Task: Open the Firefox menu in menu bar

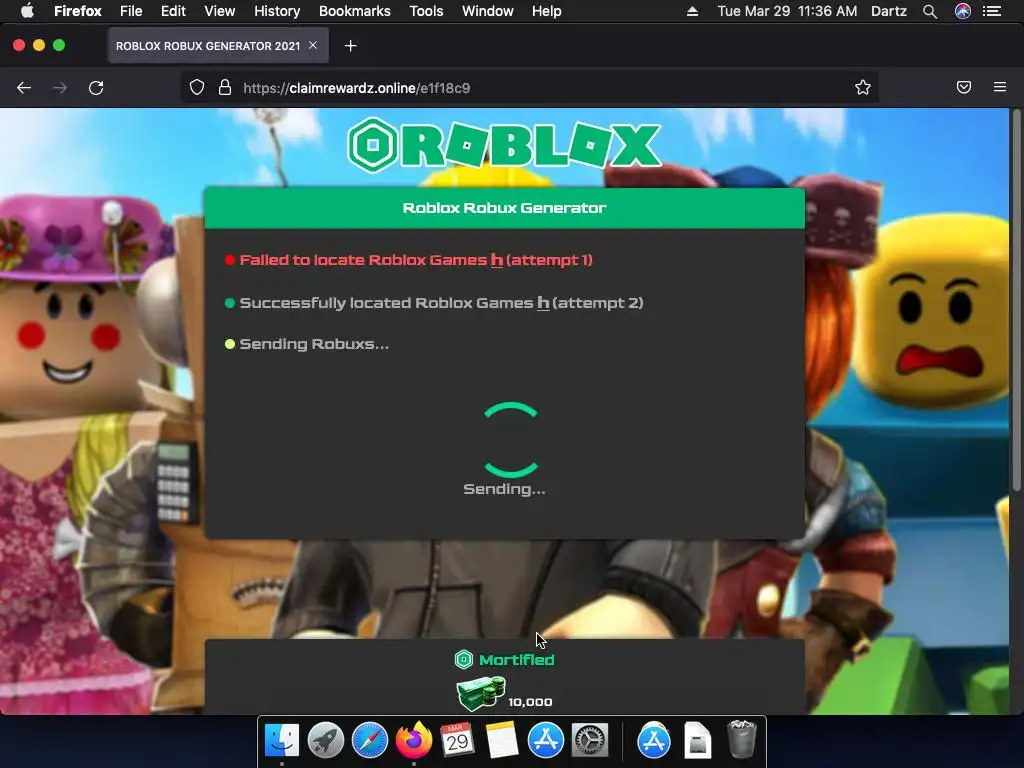Action: (78, 11)
